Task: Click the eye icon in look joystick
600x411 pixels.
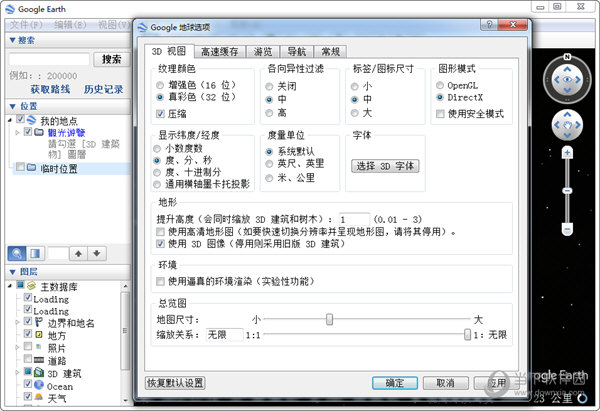Action: pyautogui.click(x=567, y=80)
